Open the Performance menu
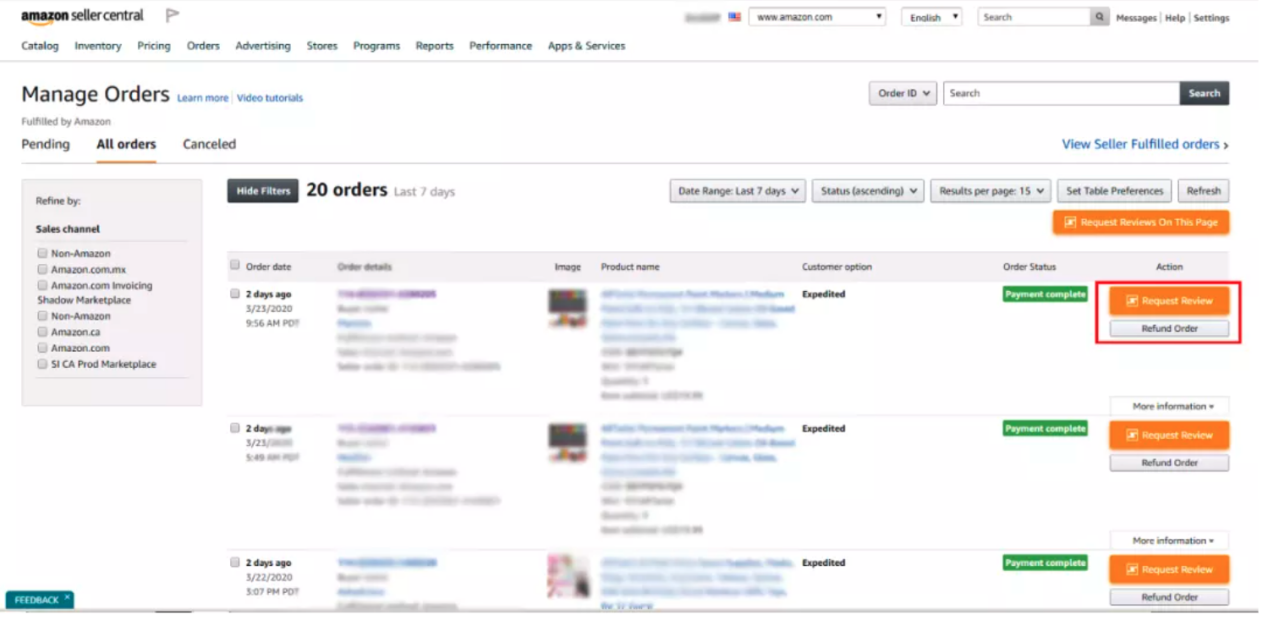 pos(500,46)
